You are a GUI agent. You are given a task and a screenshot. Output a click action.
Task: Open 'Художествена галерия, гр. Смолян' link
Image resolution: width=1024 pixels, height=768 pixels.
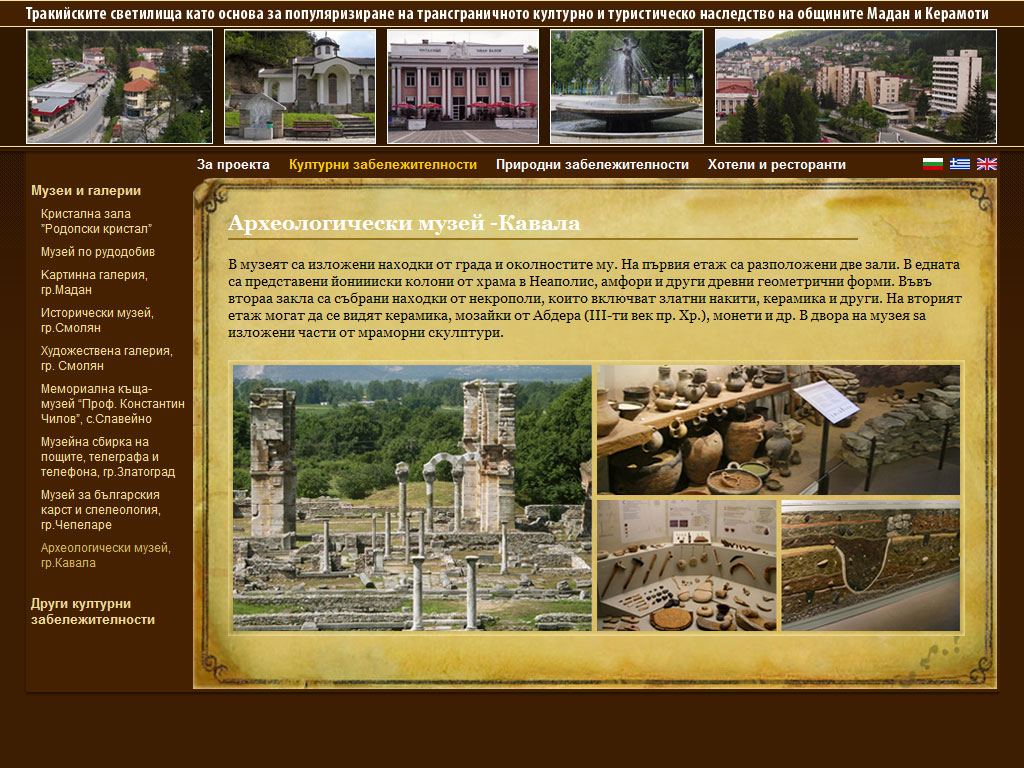(106, 358)
